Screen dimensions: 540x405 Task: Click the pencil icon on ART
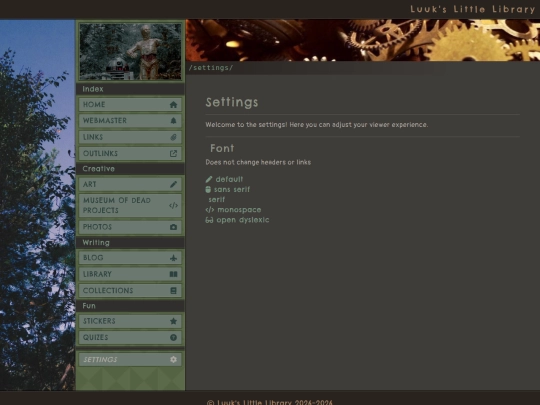(x=173, y=184)
